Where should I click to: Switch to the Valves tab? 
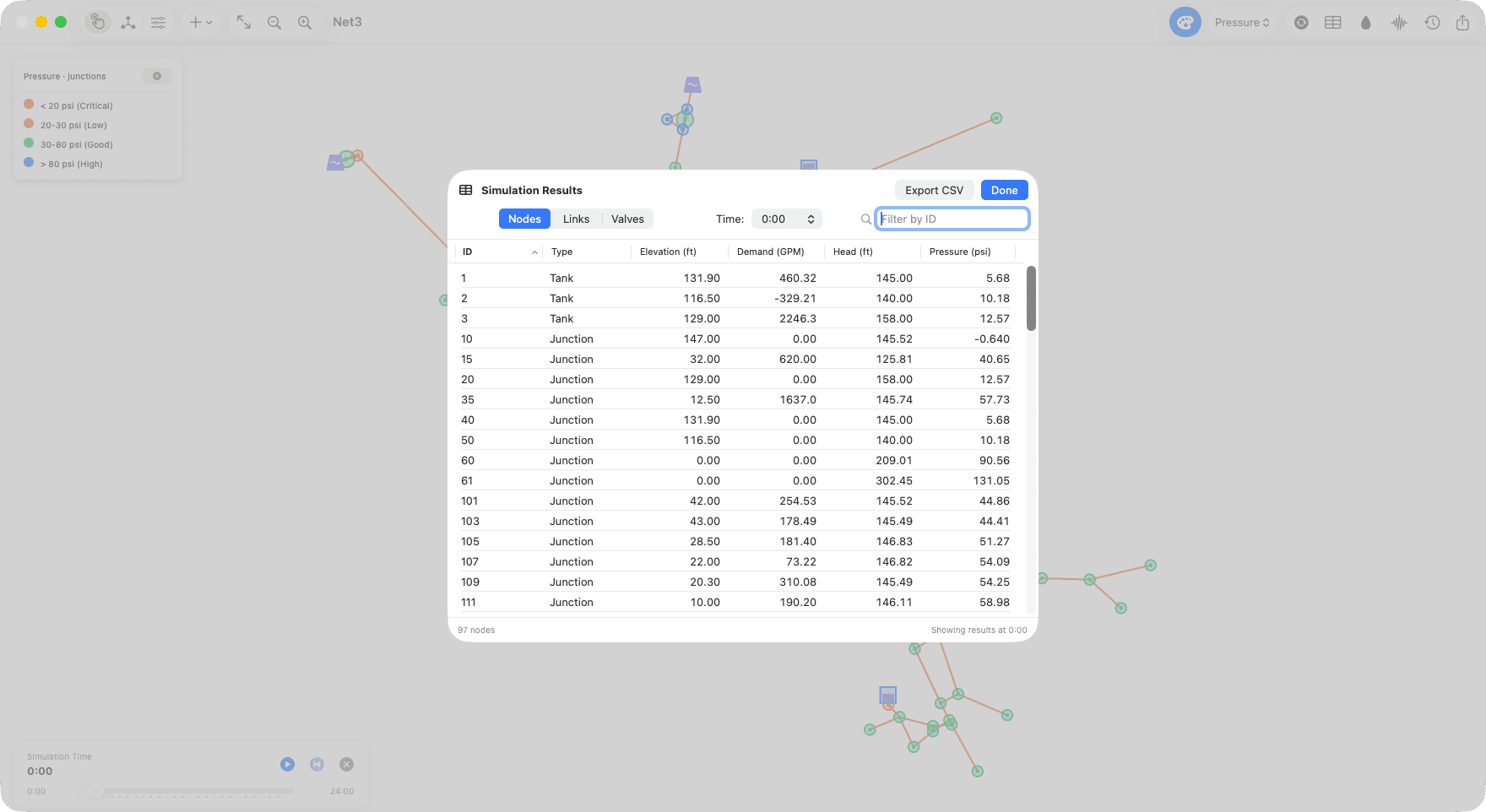pos(627,219)
